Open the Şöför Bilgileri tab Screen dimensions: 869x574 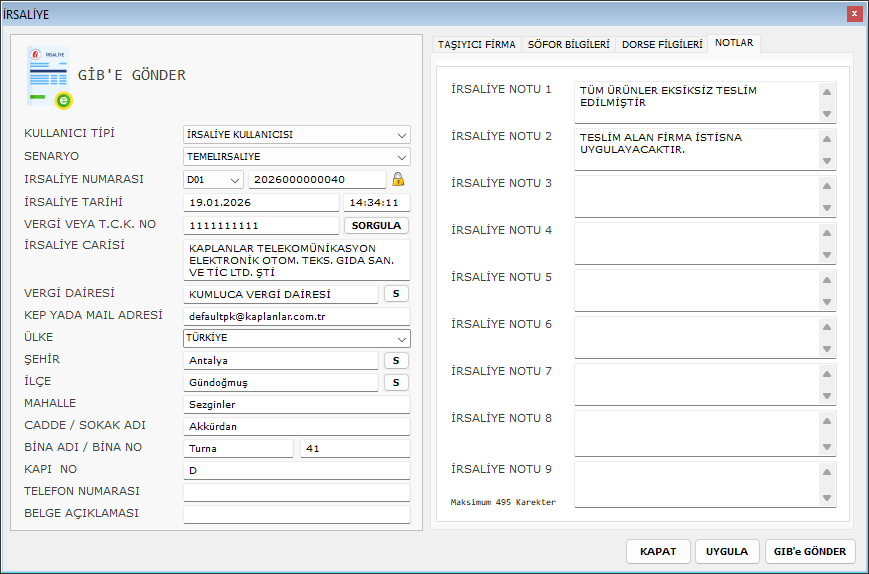click(x=566, y=44)
